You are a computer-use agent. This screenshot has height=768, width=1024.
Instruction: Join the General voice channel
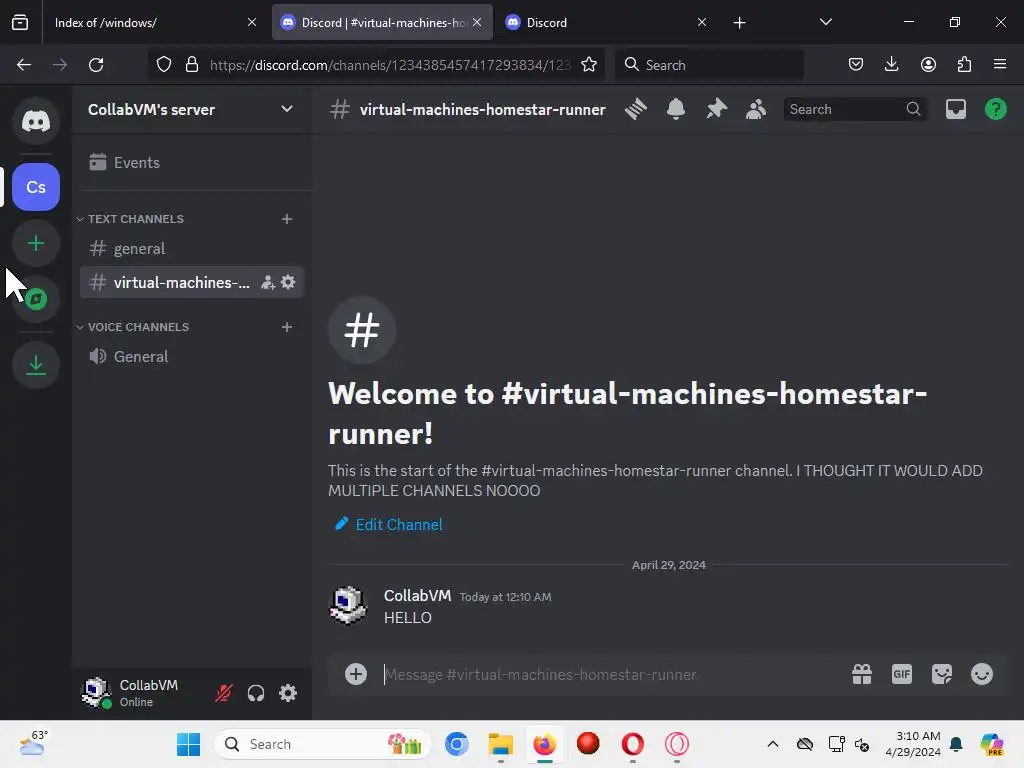click(x=192, y=356)
